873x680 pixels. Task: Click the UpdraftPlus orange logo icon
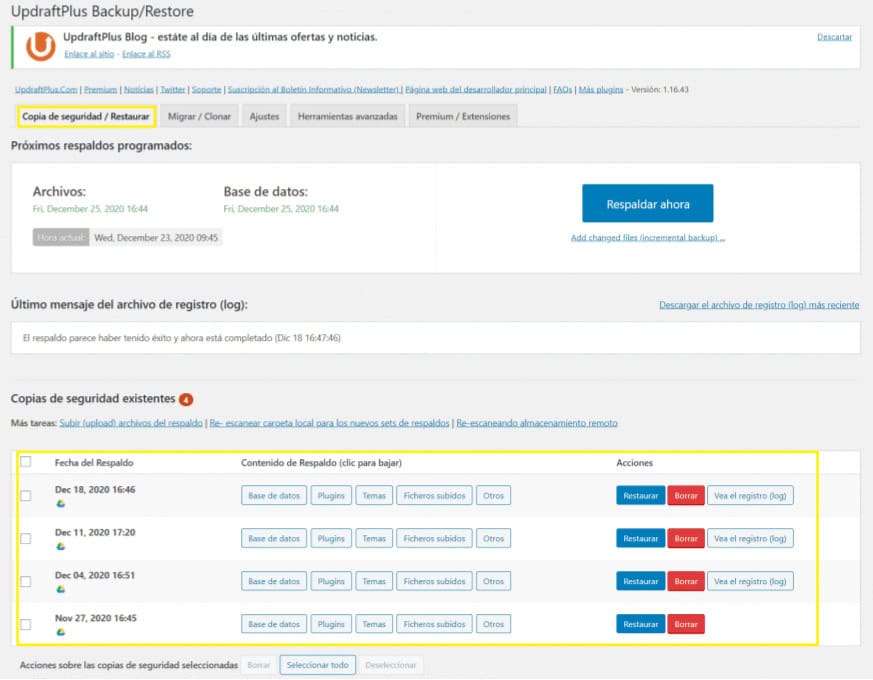point(41,46)
